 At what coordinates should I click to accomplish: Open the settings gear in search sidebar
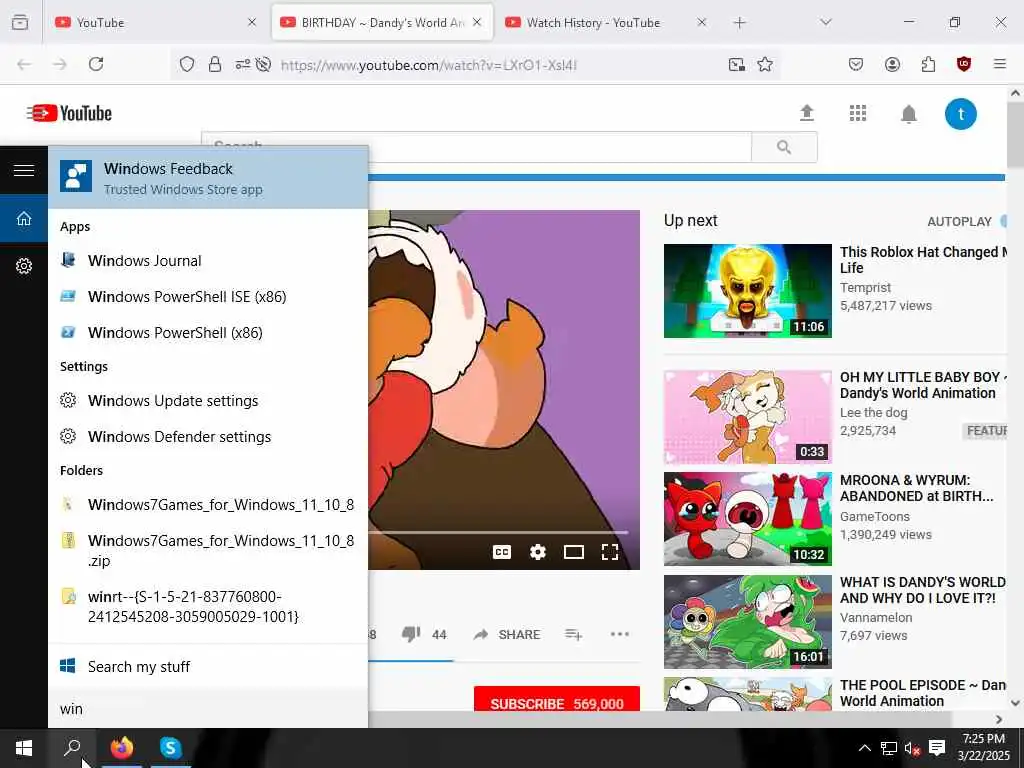click(24, 266)
